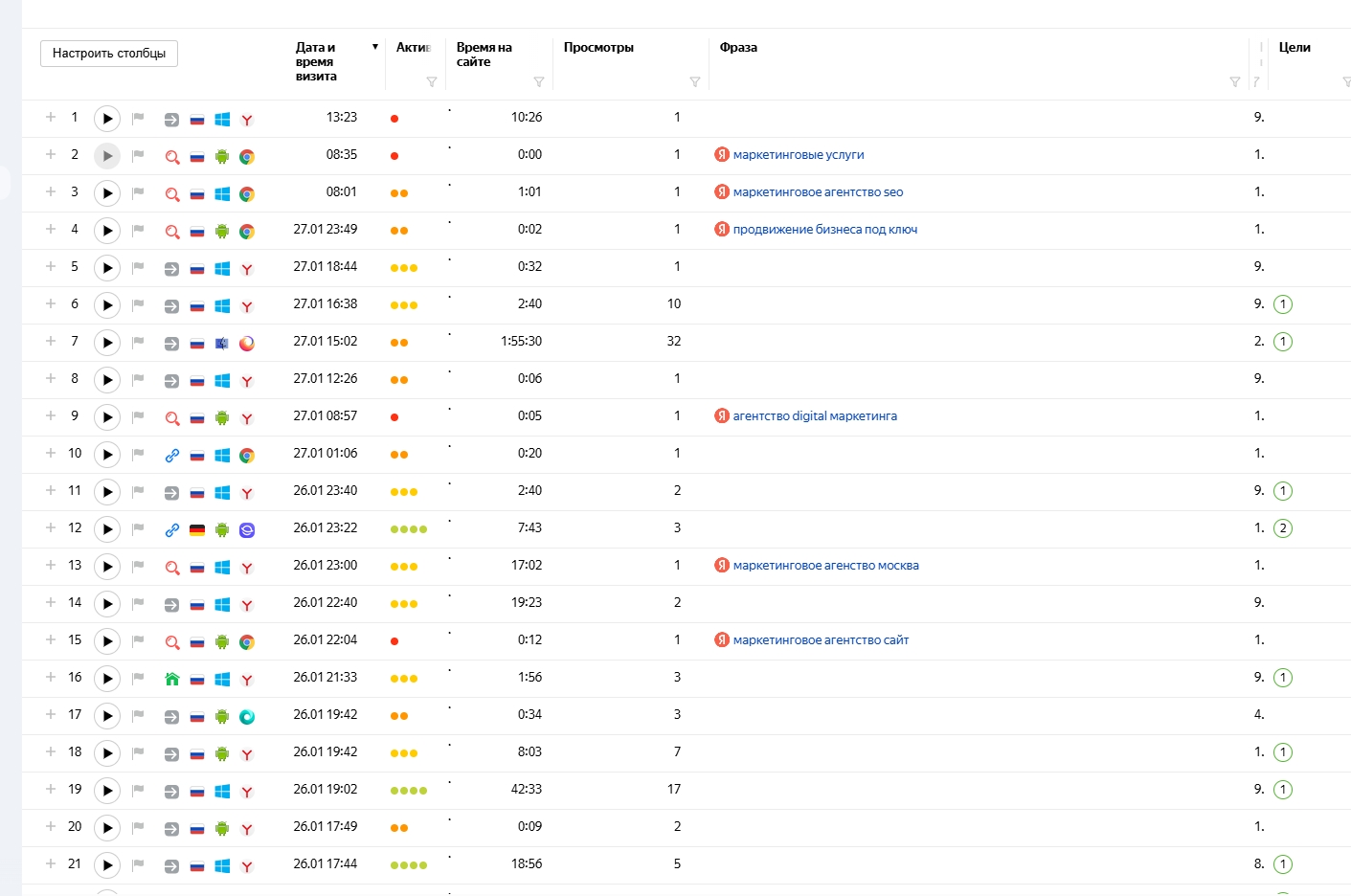Toggle the flag marker on row 8
This screenshot has width=1351, height=896.
coord(138,380)
